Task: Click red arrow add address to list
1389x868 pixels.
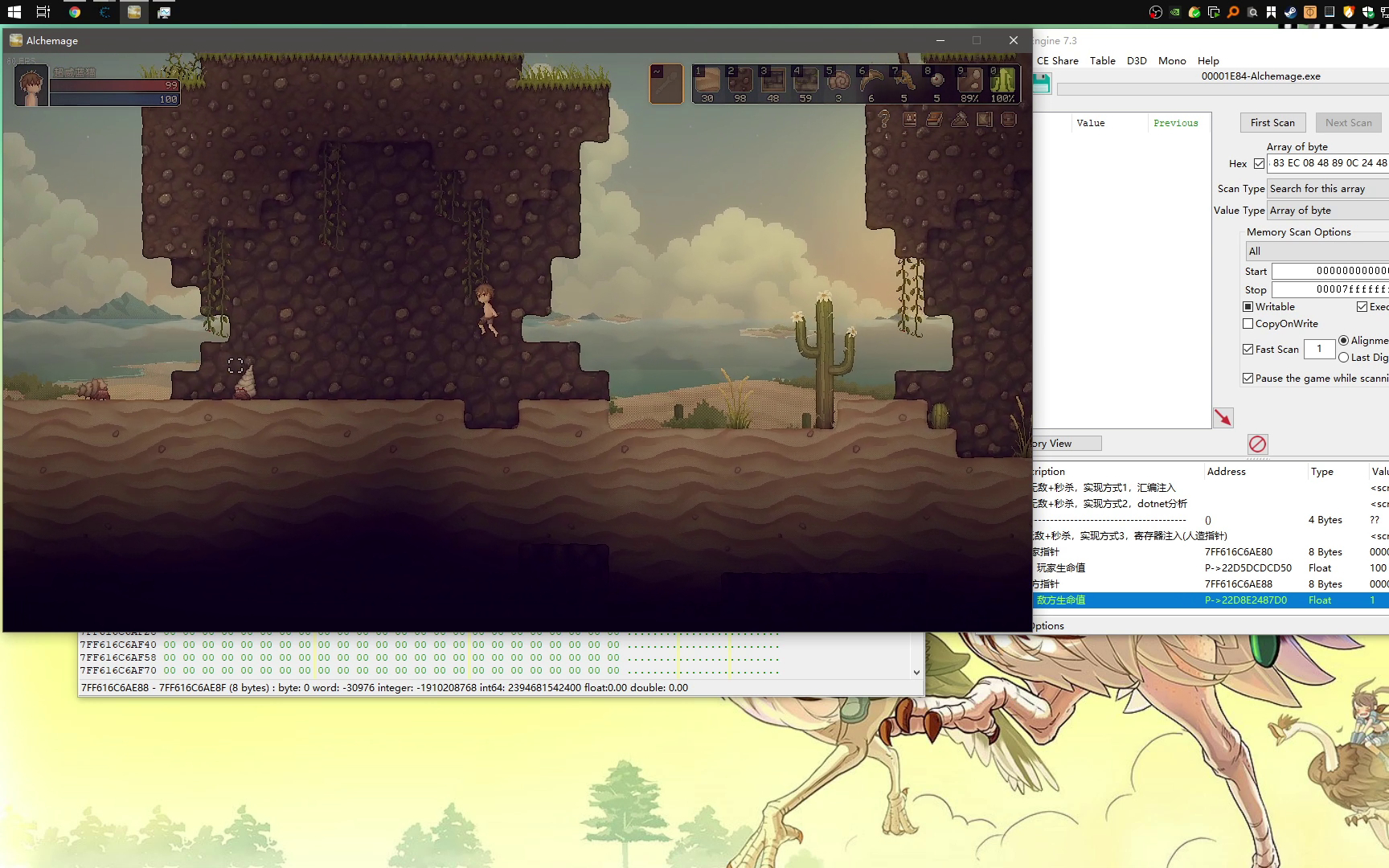Action: point(1223,417)
